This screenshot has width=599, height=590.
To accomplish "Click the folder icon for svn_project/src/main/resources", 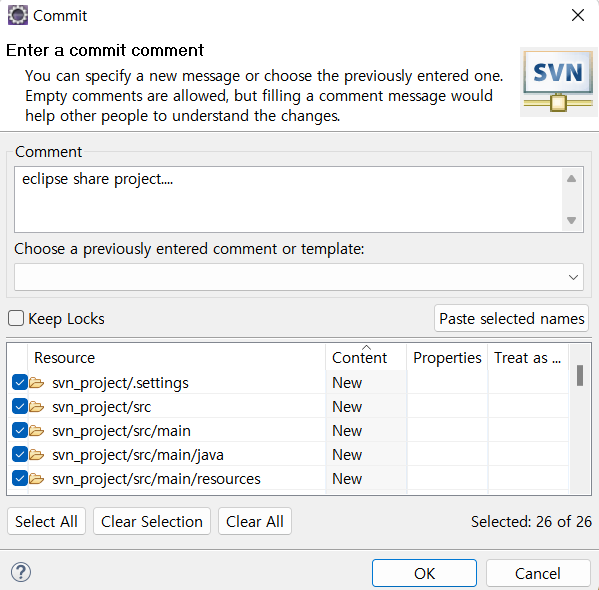I will (37, 478).
